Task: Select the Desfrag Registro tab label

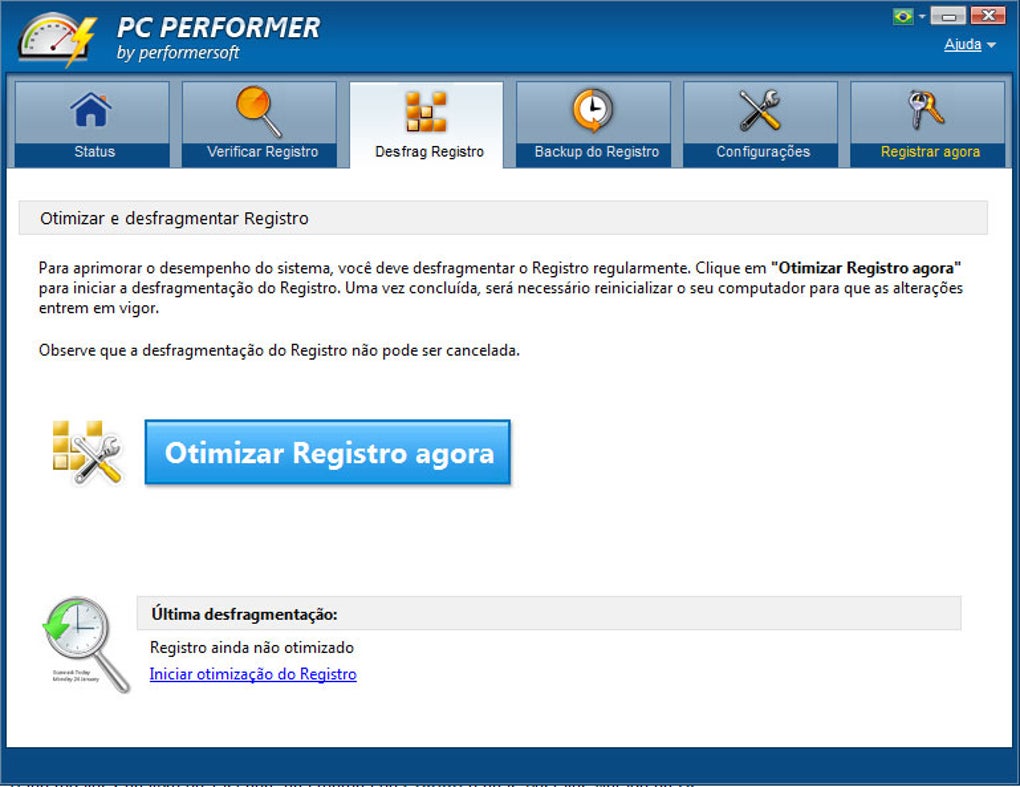Action: pos(429,152)
